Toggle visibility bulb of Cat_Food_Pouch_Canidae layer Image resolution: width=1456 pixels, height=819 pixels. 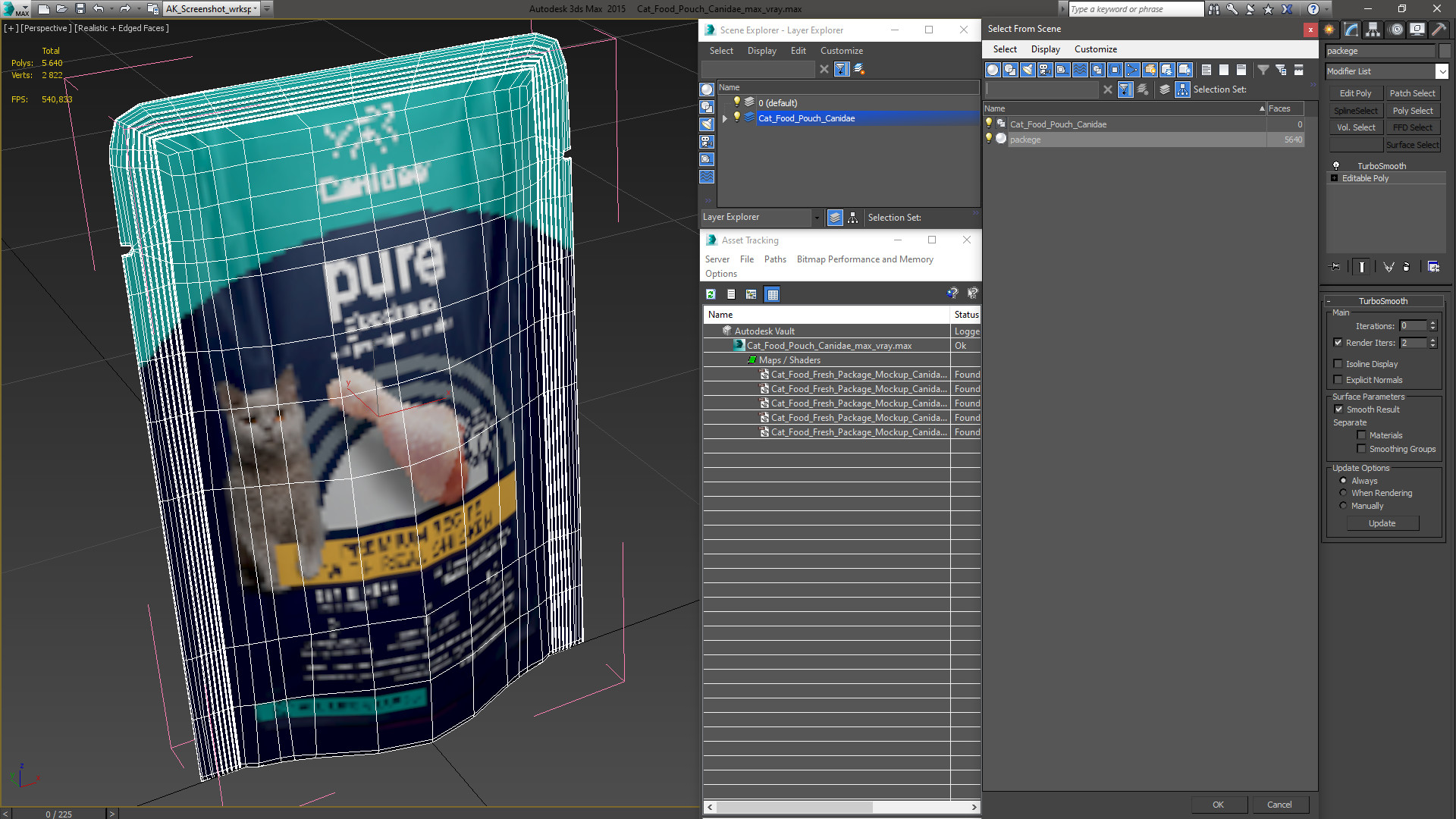(736, 118)
